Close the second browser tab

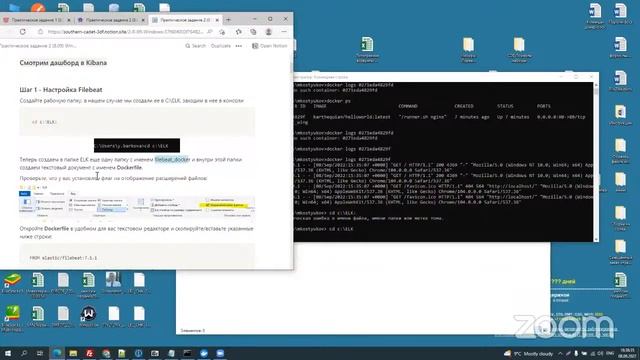coord(143,20)
